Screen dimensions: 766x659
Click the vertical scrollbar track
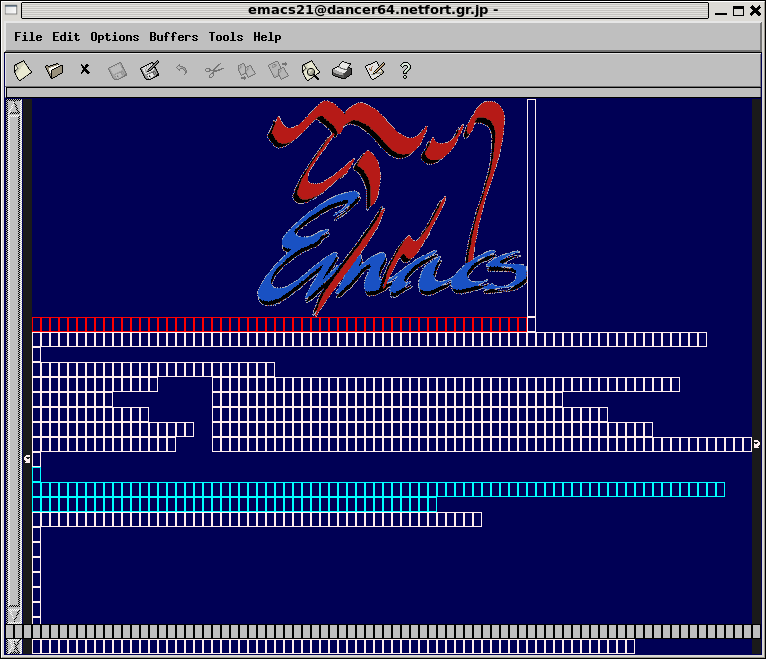pos(14,361)
